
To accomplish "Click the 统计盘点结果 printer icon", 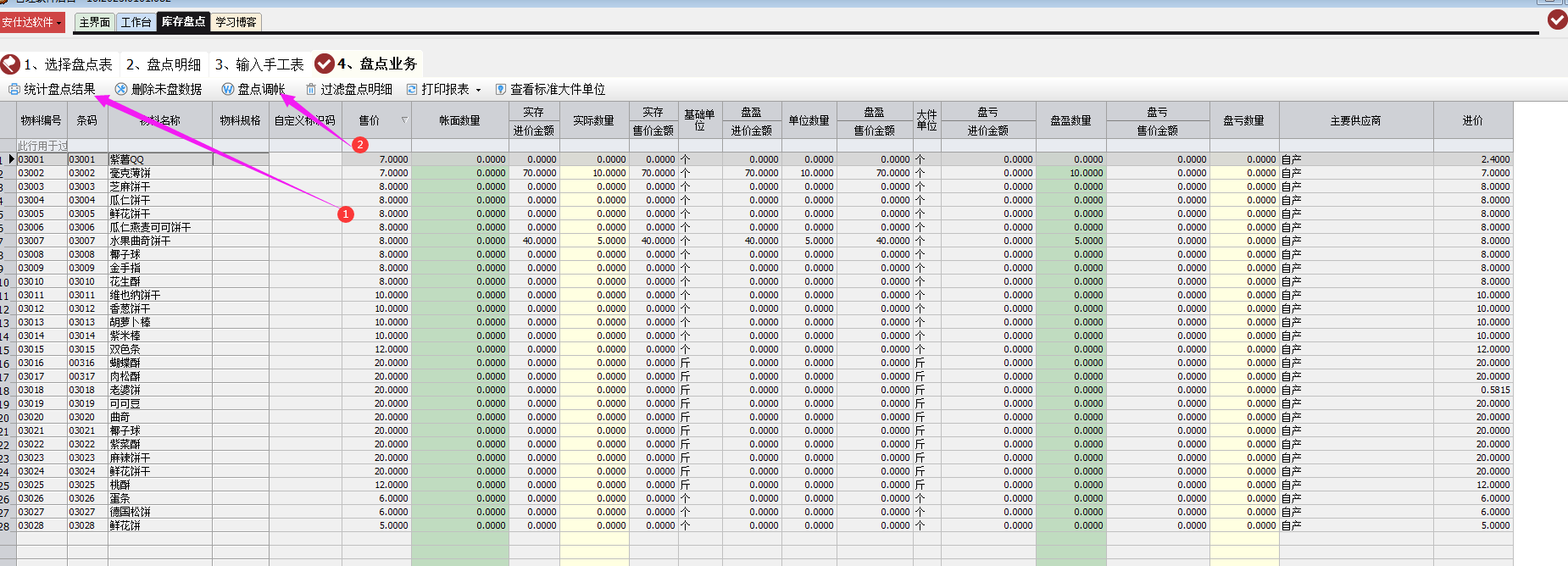I will pos(14,89).
